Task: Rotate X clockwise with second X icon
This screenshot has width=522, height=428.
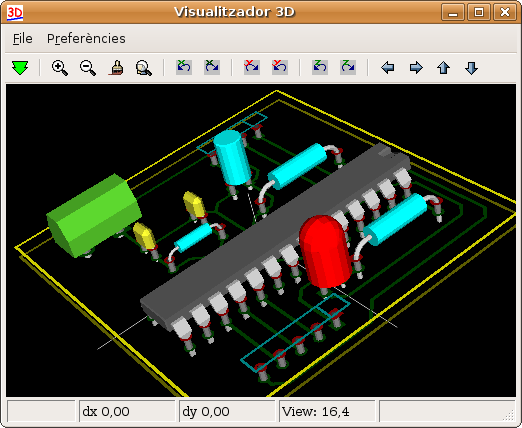Action: (212, 67)
